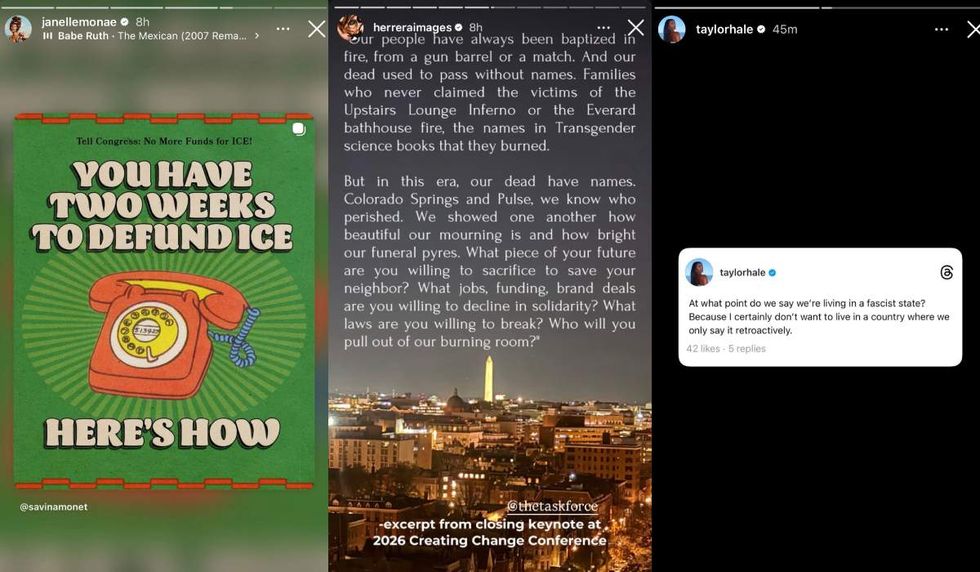Tap the Threads logo on embedded post
Image resolution: width=980 pixels, height=572 pixels.
pos(946,273)
